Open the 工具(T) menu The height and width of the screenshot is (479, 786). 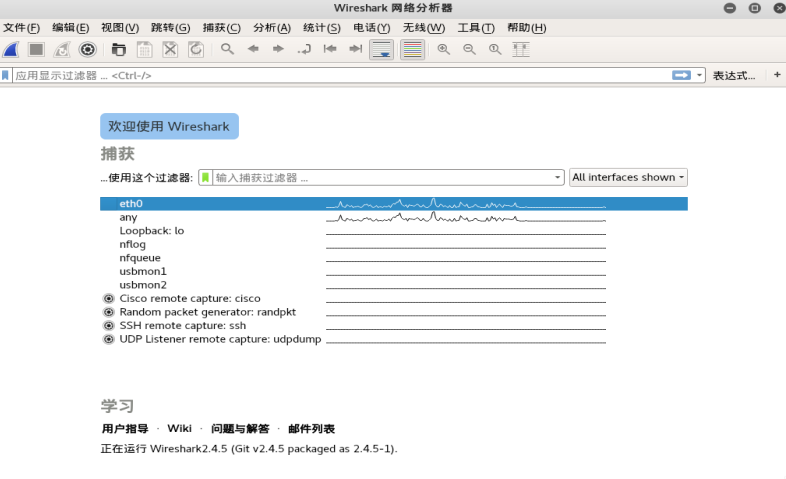(476, 28)
